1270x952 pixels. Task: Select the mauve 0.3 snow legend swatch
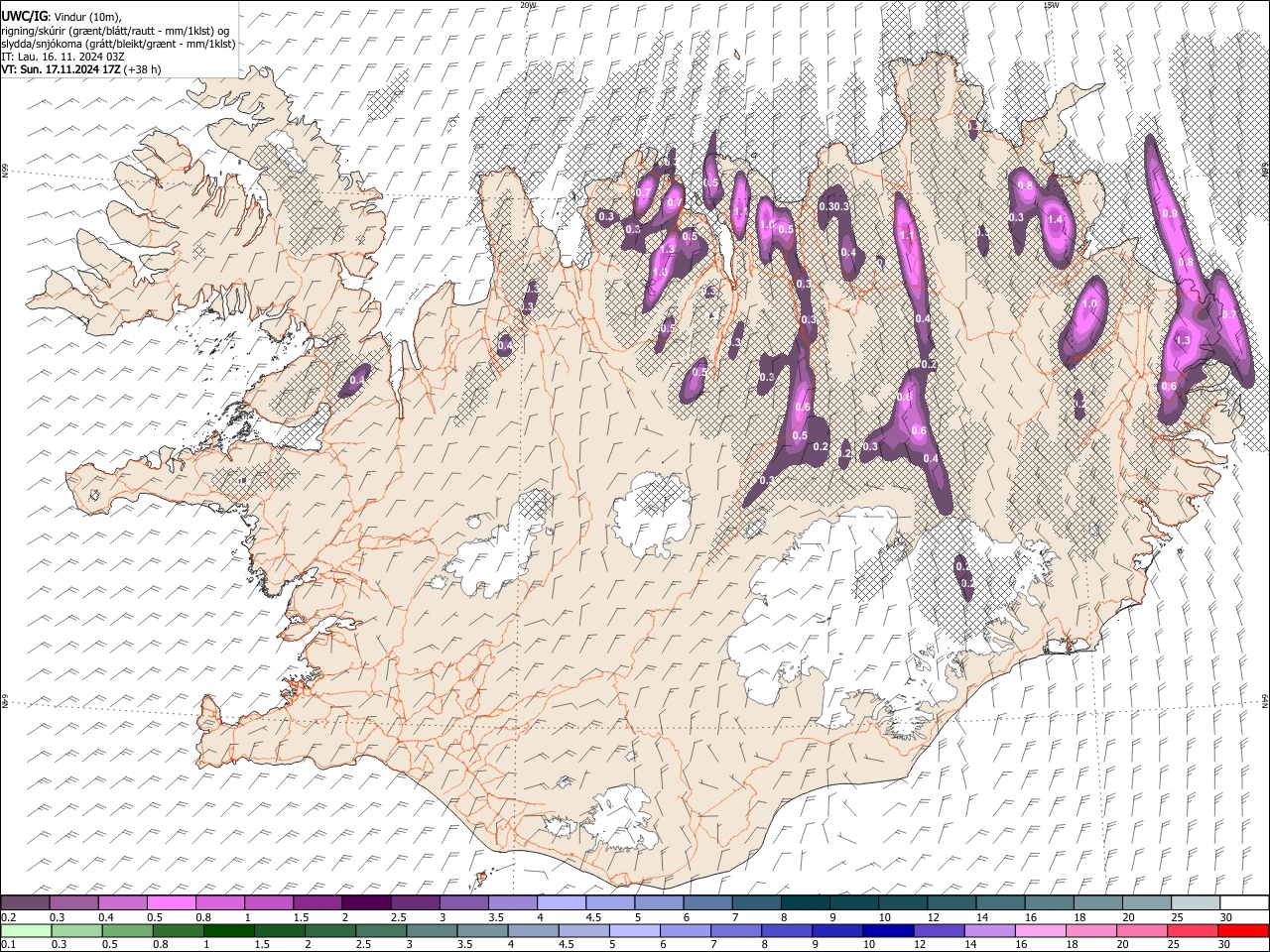pos(74,902)
